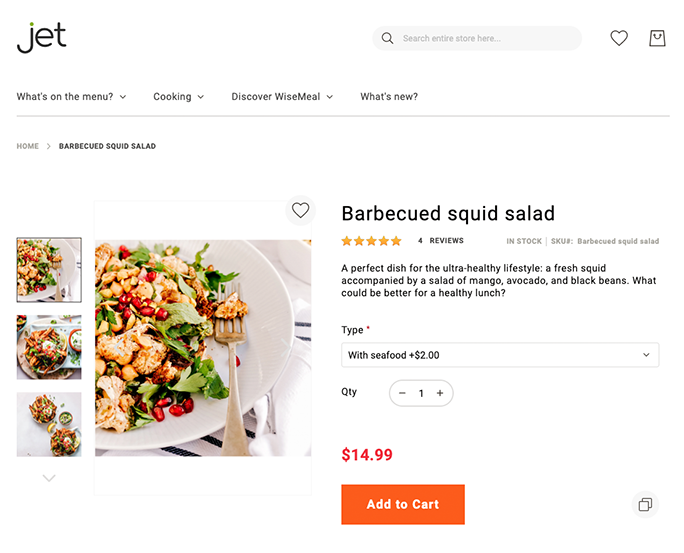Decrease quantity with the minus button

click(x=402, y=393)
